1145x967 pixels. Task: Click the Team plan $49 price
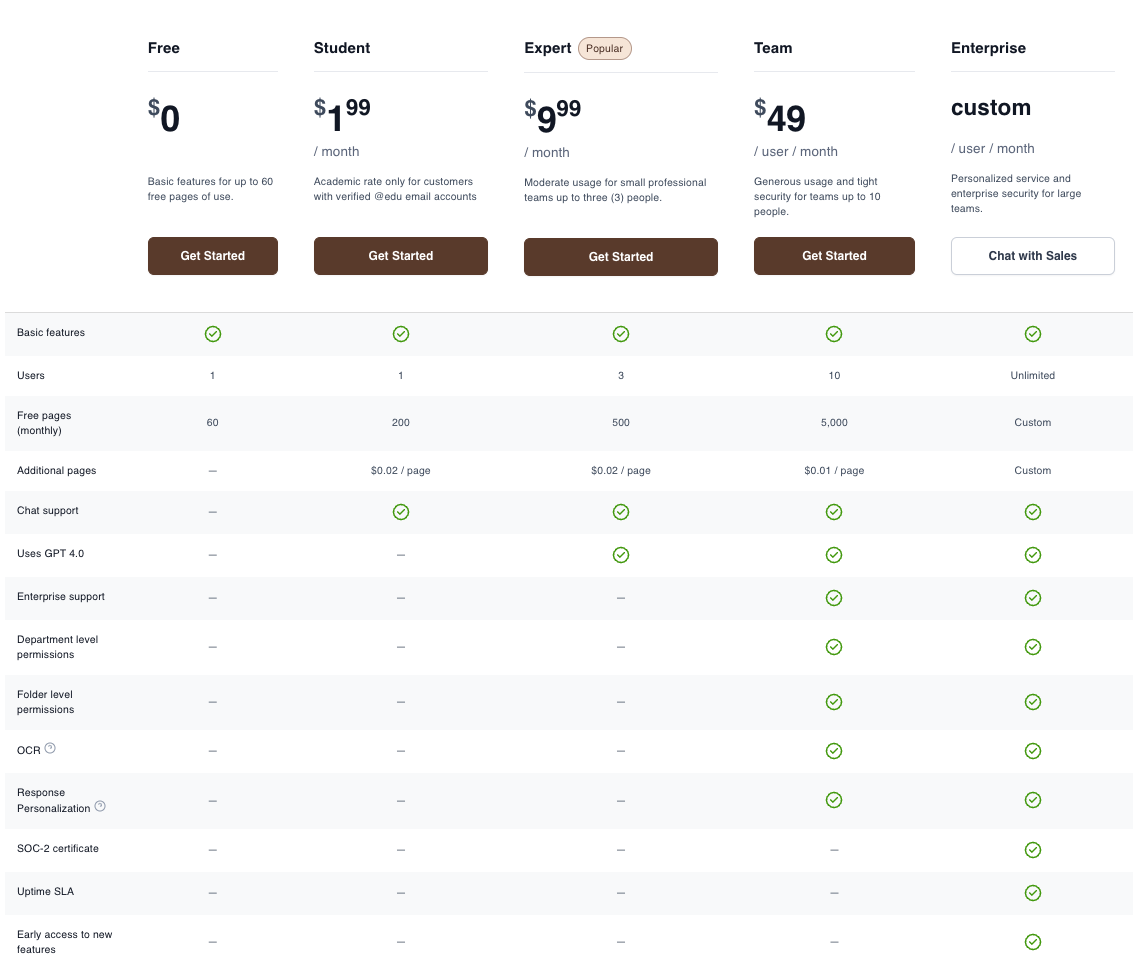coord(780,118)
